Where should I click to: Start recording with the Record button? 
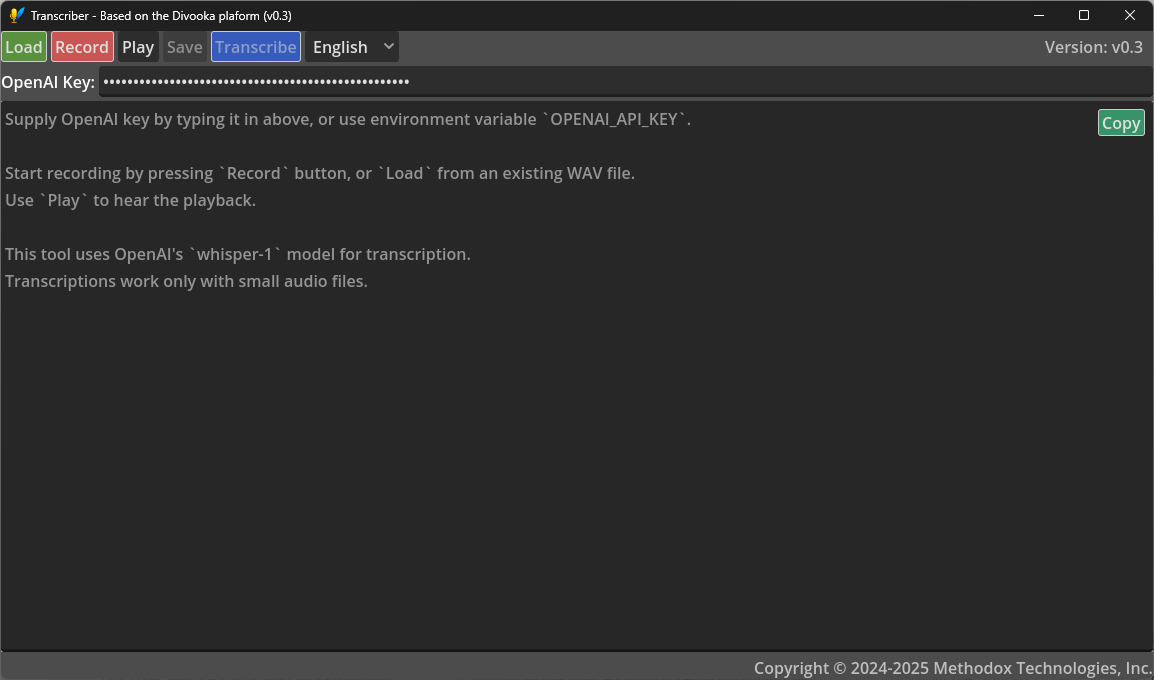coord(82,47)
